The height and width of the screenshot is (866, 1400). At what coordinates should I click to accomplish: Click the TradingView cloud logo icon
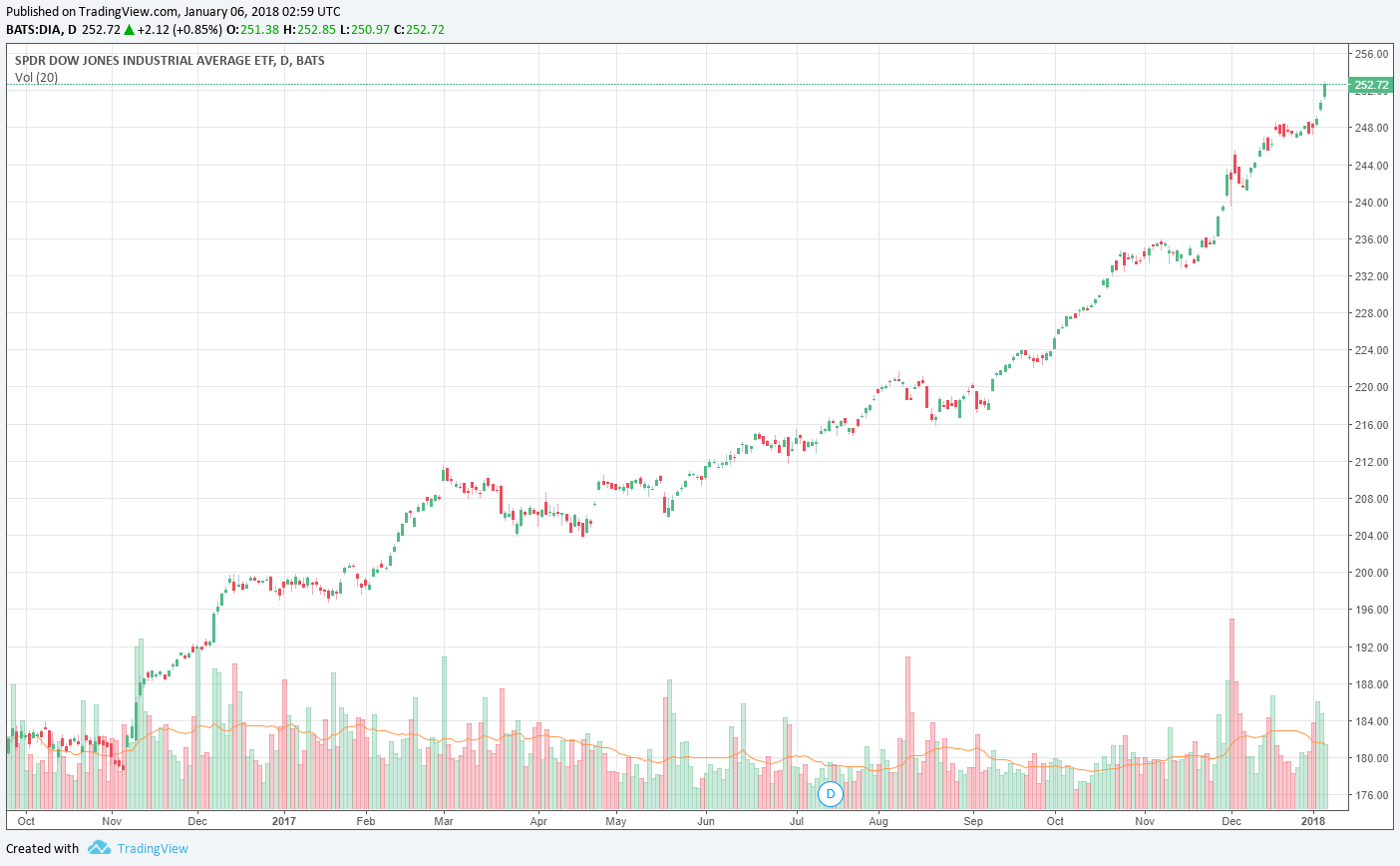99,848
